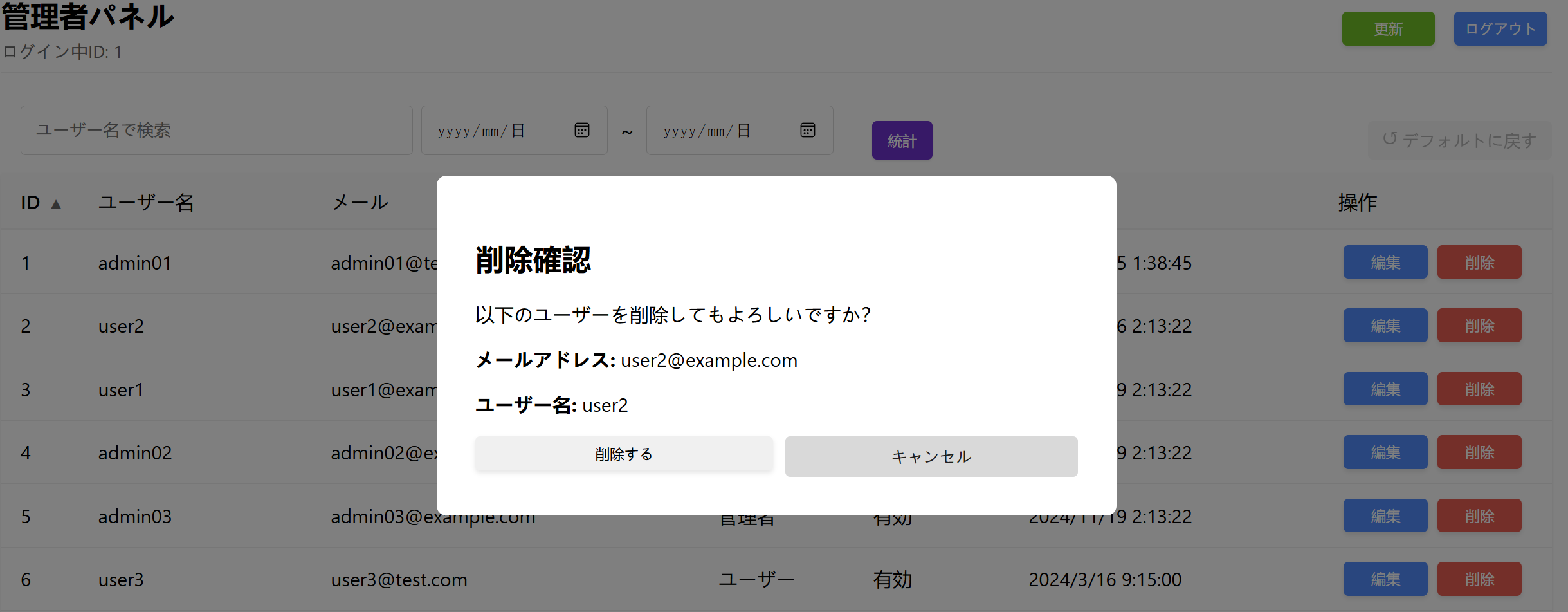Viewport: 1568px width, 612px height.
Task: Click the 管理者パネル page heading
Action: (x=87, y=16)
